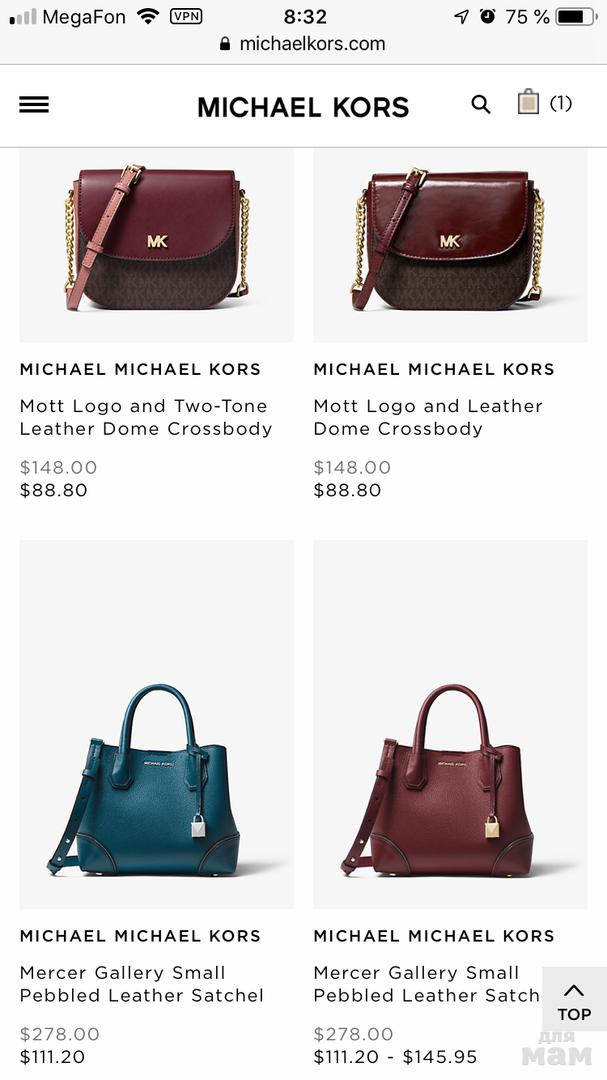Open the glossy Mott Leather Dome bag image
The width and height of the screenshot is (607, 1080).
pos(451,245)
